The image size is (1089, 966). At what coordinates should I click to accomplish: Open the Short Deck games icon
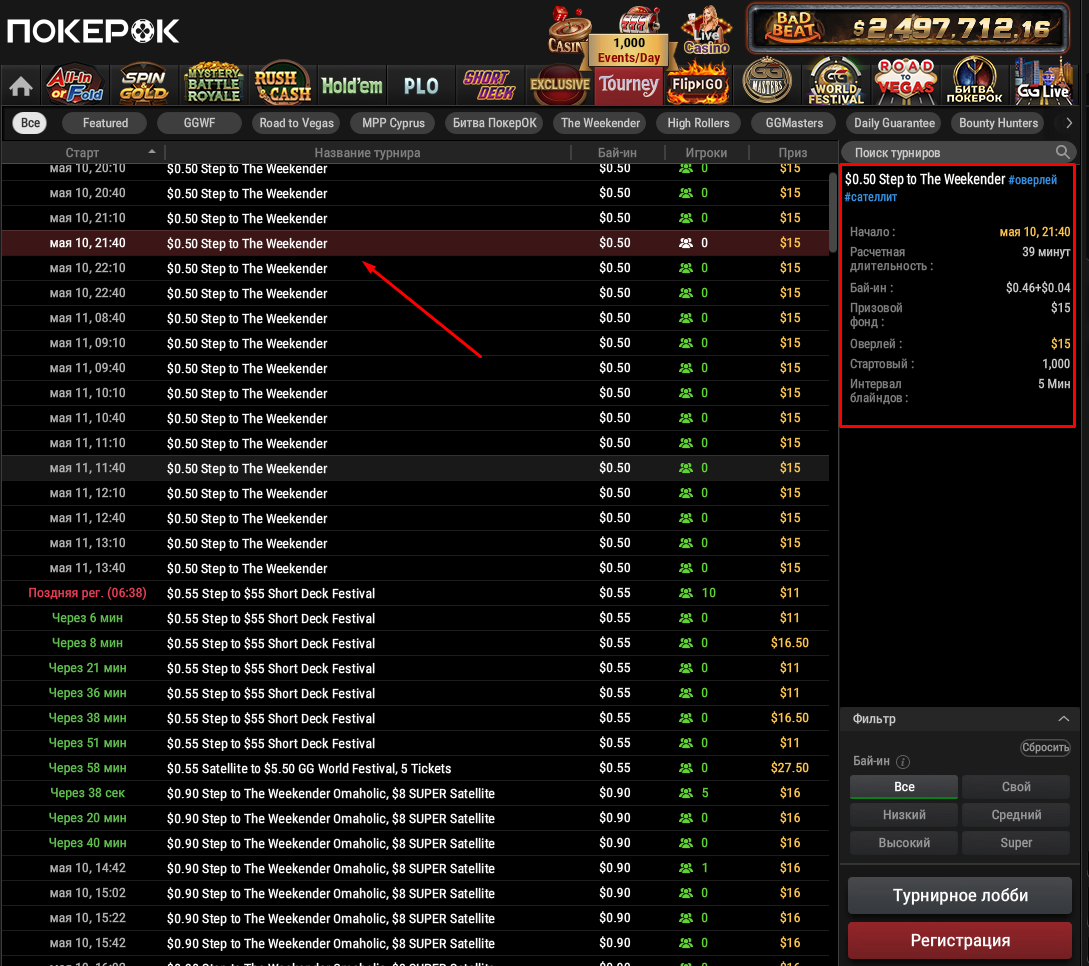[x=490, y=85]
